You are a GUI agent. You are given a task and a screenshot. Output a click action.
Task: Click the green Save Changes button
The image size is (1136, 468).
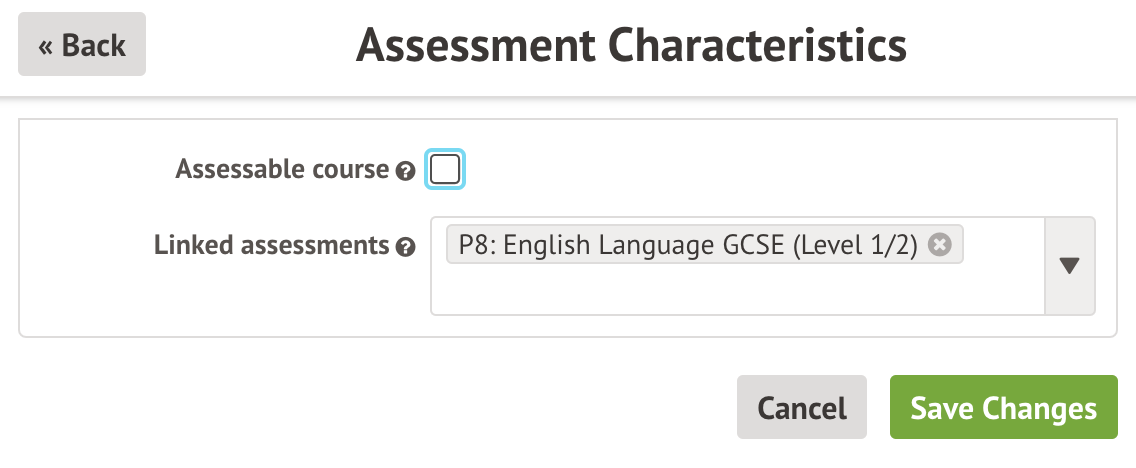tap(1003, 408)
